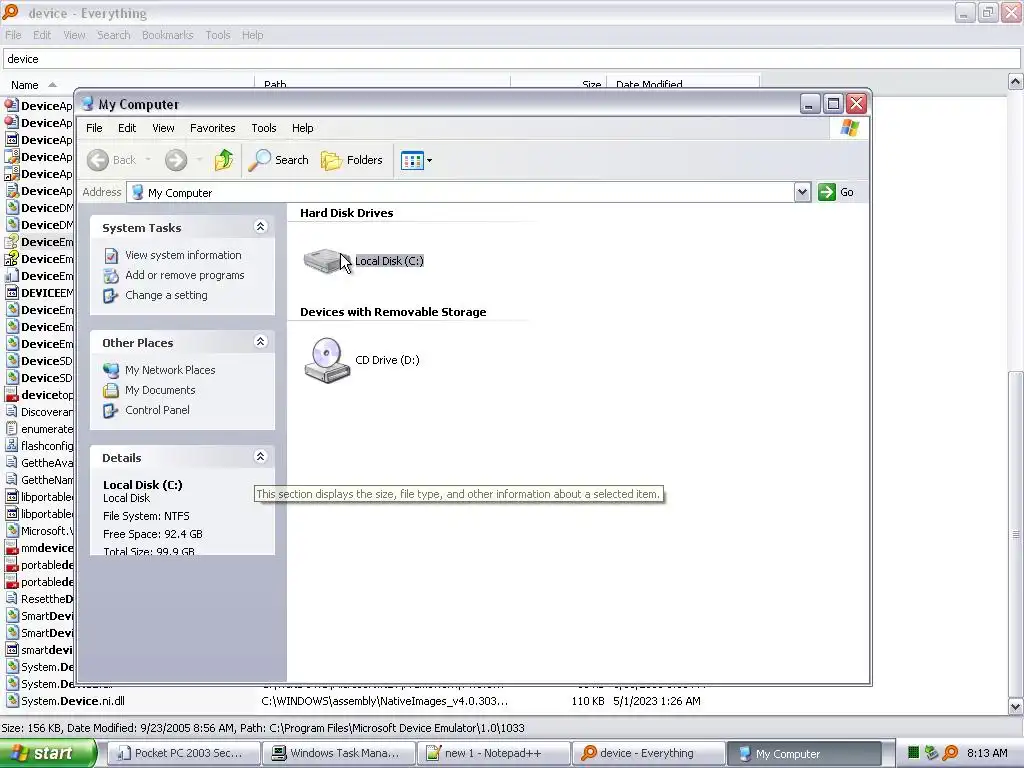Open View system information
Image resolution: width=1024 pixels, height=768 pixels.
183,255
